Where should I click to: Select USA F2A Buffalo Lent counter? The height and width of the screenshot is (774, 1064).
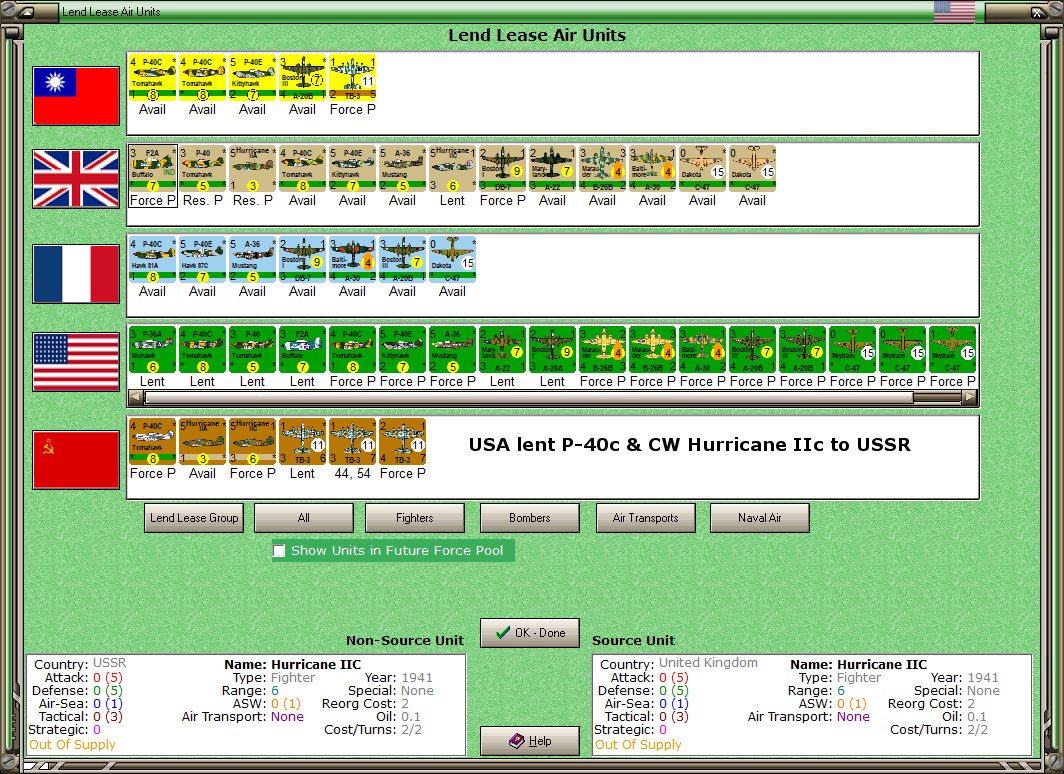coord(302,349)
